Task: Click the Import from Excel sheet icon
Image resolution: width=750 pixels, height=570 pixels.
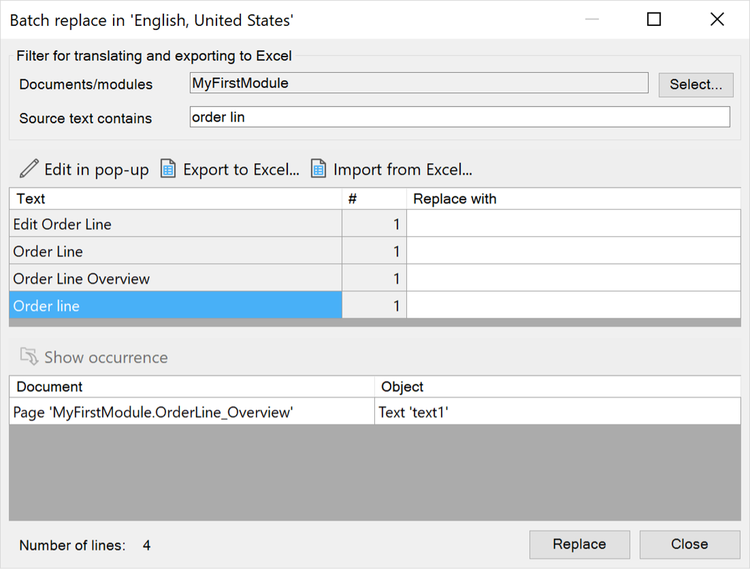Action: click(x=319, y=169)
